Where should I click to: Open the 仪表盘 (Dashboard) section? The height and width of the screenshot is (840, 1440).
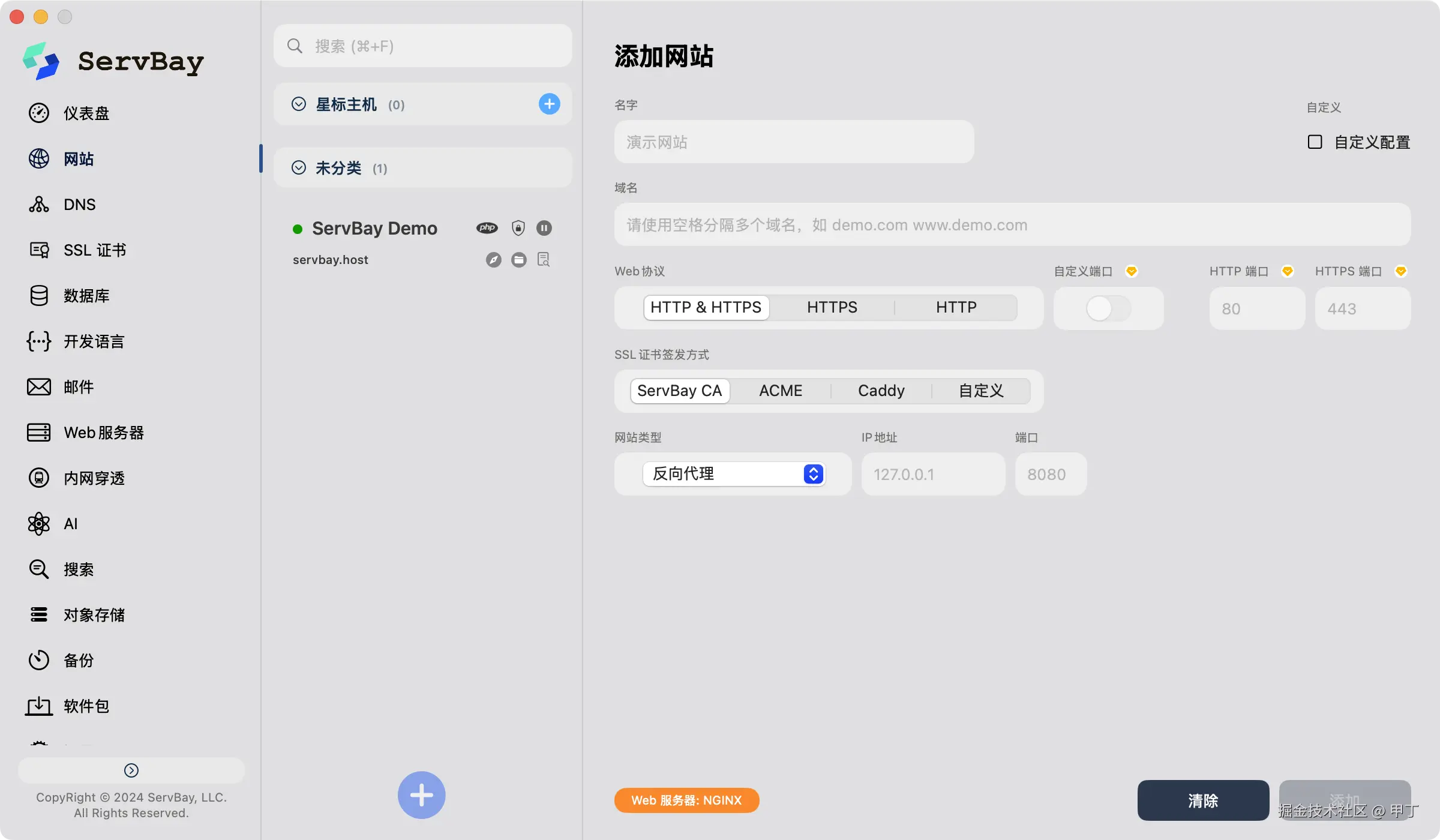pyautogui.click(x=86, y=113)
